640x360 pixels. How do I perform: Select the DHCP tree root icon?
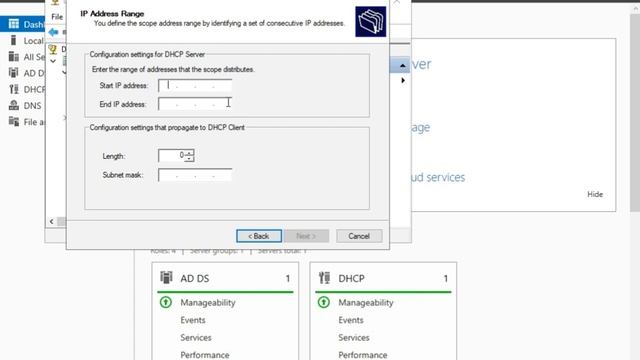[53, 49]
